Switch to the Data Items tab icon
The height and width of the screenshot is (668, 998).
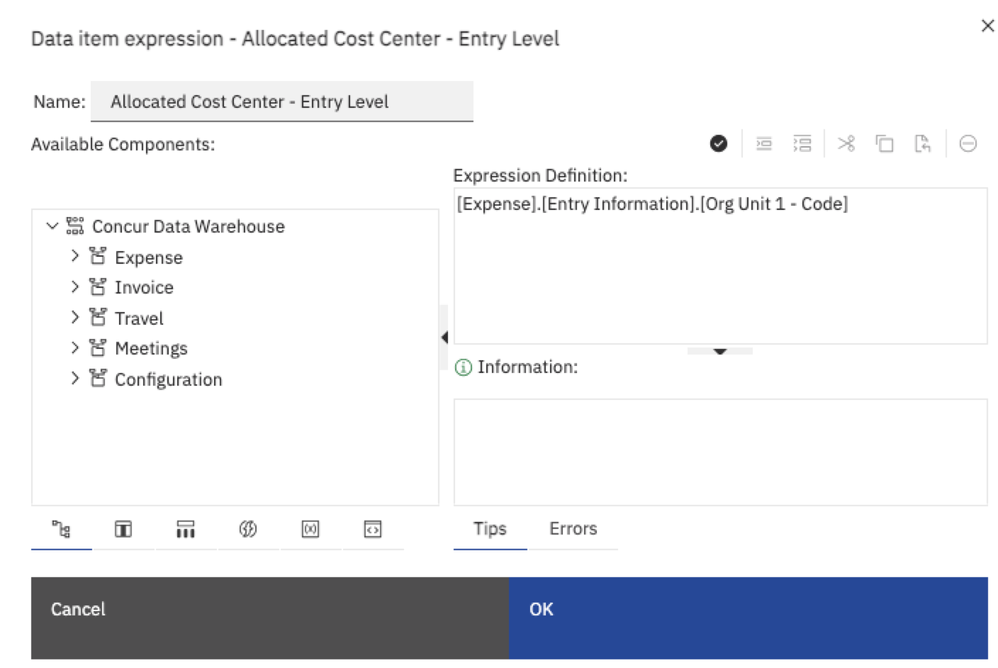coord(123,529)
